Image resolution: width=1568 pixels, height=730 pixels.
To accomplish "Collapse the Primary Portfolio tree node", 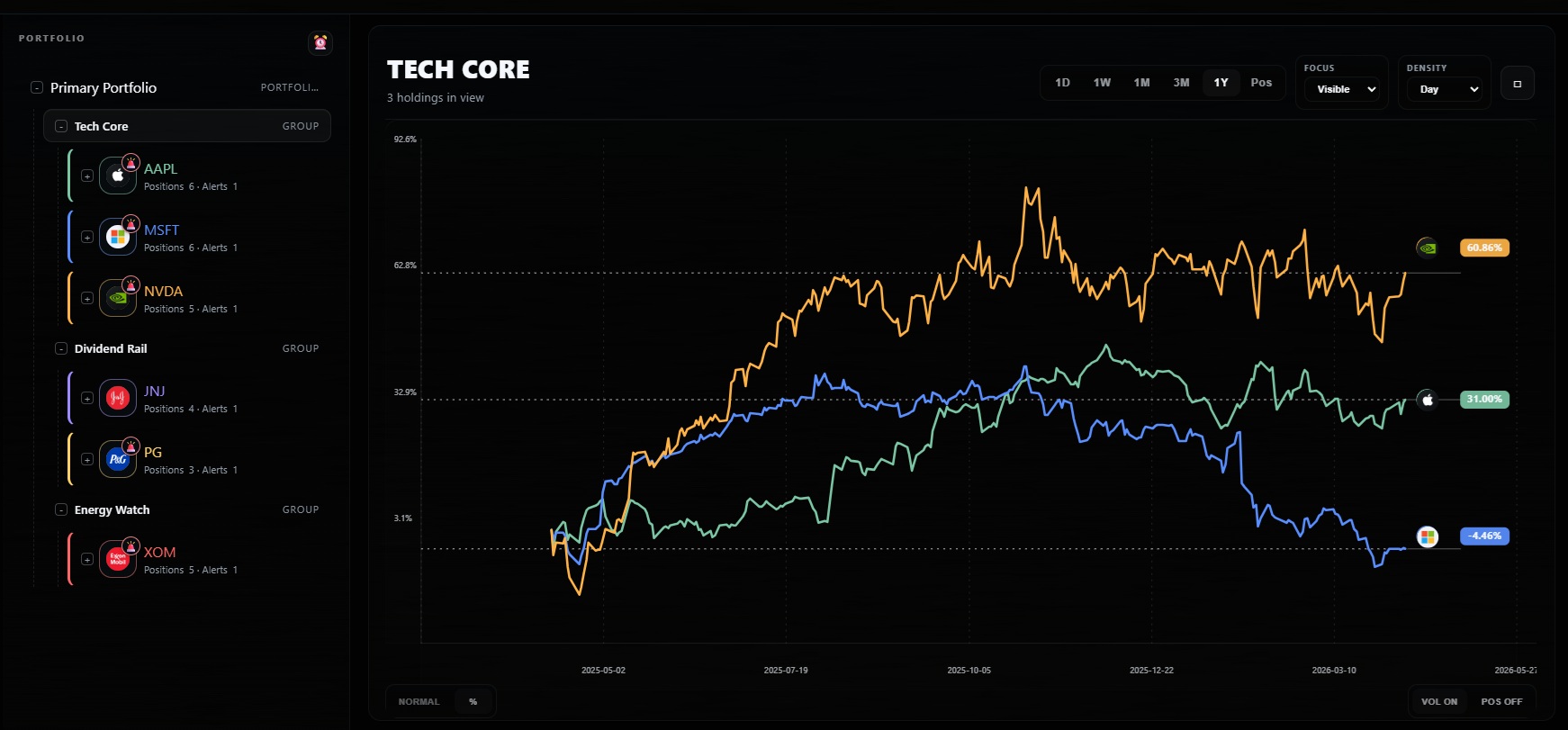I will [x=37, y=87].
